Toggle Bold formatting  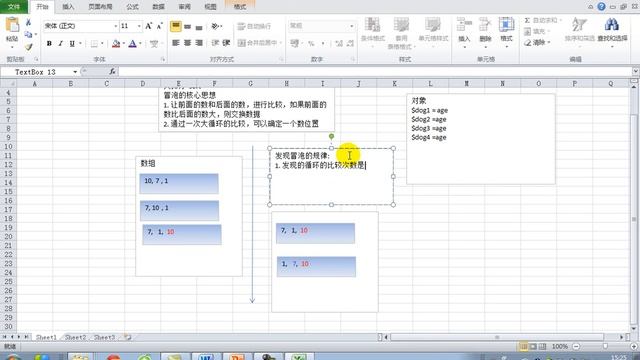pos(49,43)
